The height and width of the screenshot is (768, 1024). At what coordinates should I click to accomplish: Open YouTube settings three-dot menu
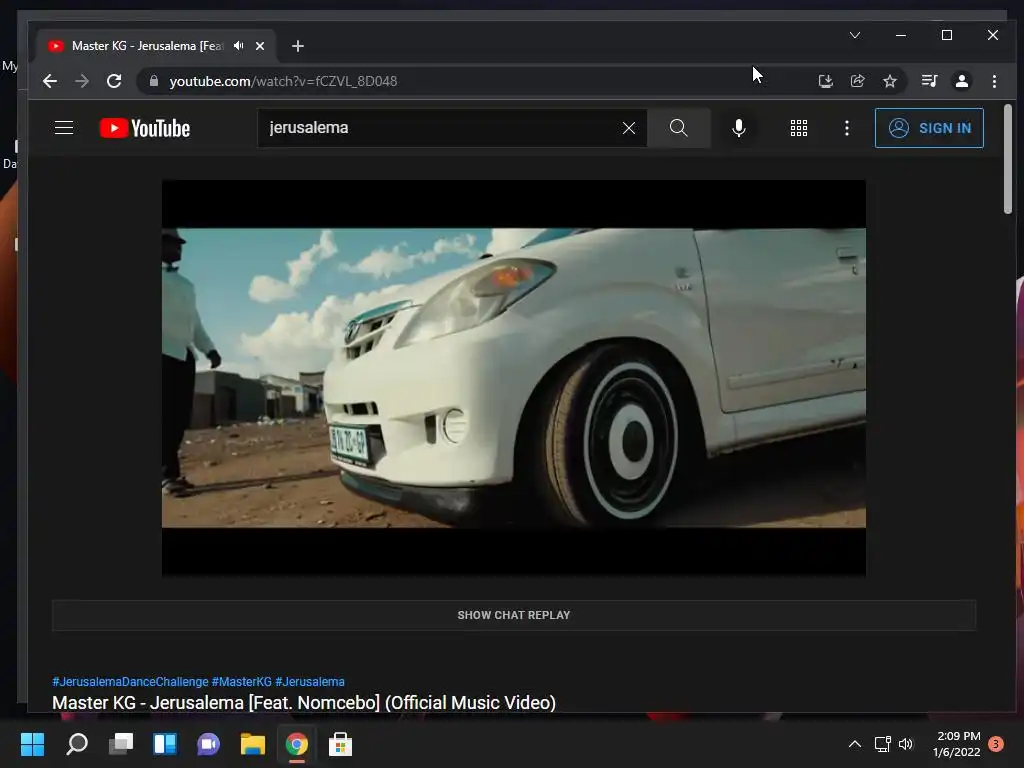click(847, 128)
